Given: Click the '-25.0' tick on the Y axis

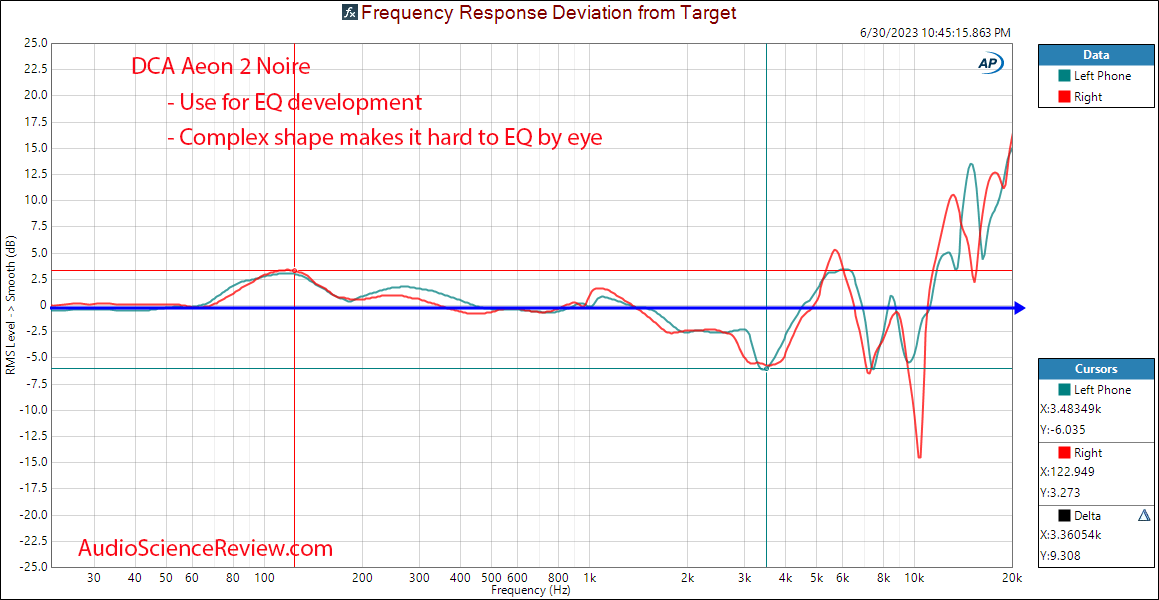Looking at the screenshot, I should point(33,567).
